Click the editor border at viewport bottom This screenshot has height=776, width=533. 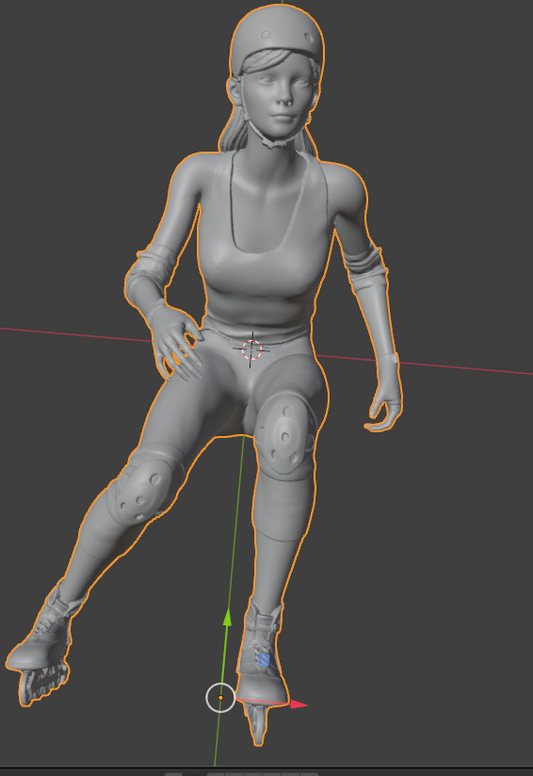266,769
